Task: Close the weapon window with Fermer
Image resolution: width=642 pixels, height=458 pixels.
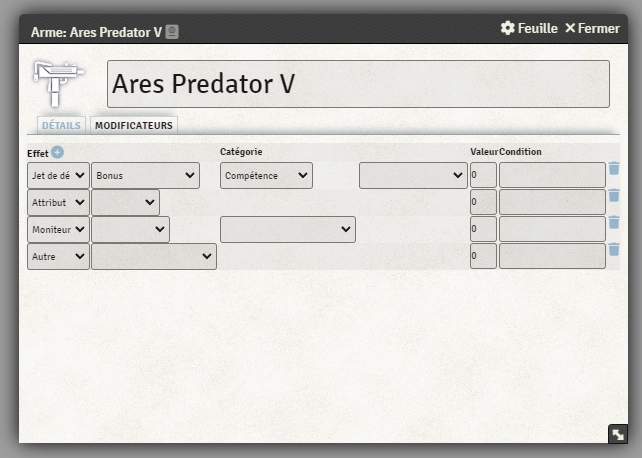Action: click(x=592, y=28)
